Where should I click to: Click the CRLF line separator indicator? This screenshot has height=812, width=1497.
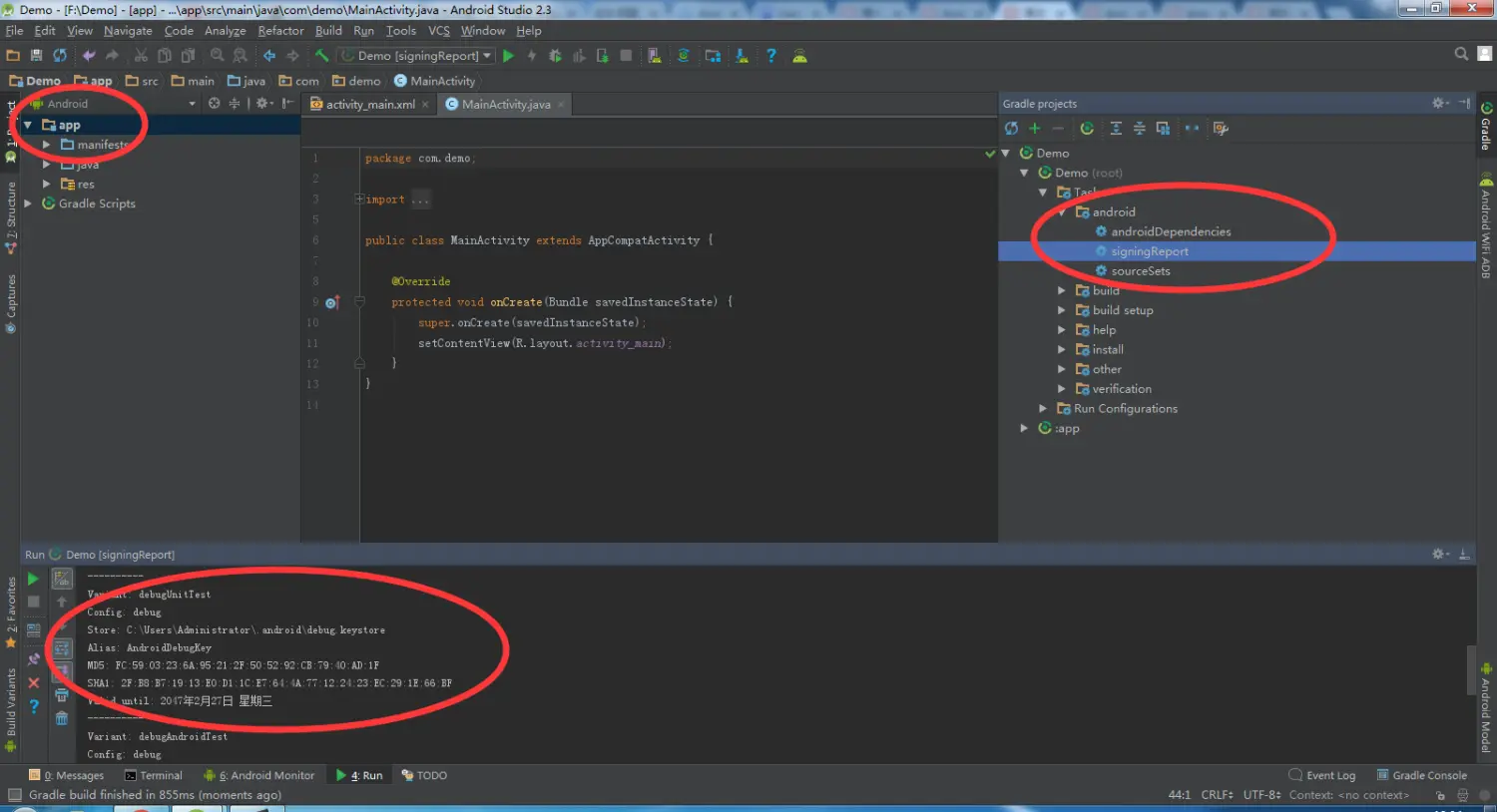(1218, 795)
